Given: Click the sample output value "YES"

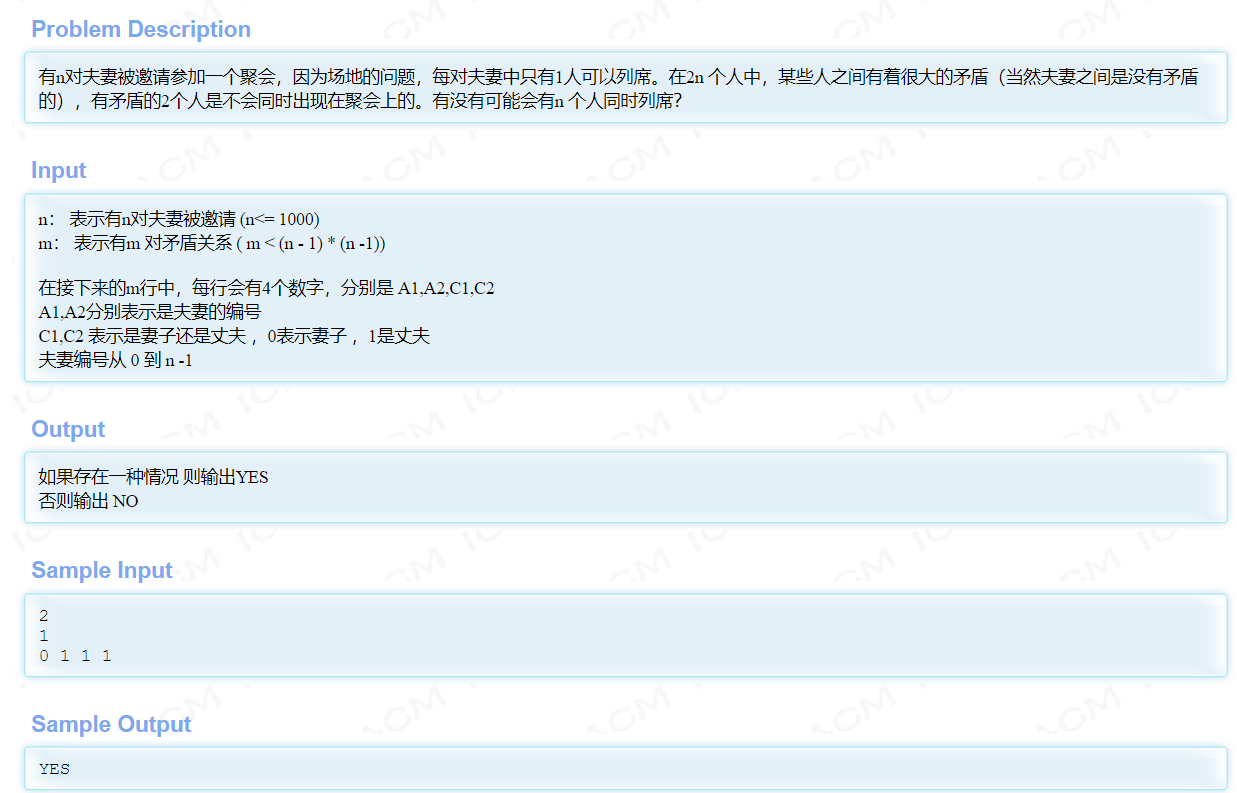Looking at the screenshot, I should point(54,769).
